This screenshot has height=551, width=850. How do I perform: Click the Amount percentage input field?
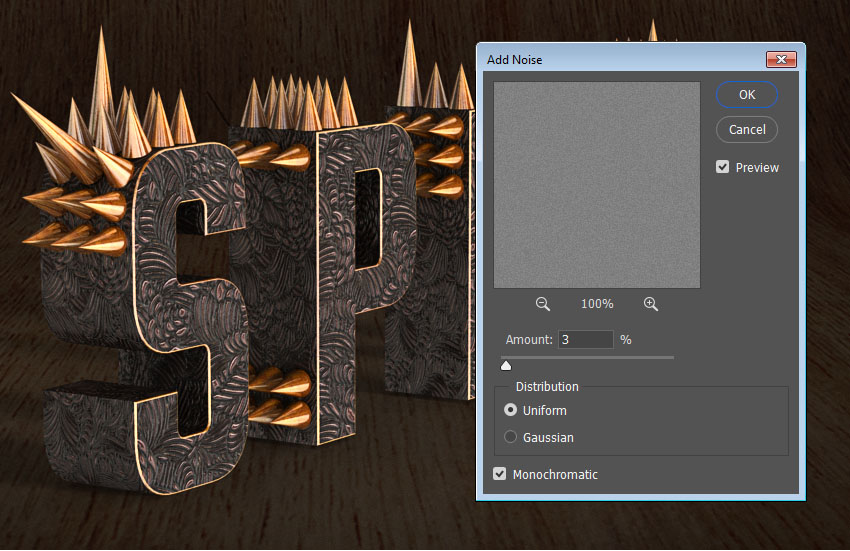[585, 339]
